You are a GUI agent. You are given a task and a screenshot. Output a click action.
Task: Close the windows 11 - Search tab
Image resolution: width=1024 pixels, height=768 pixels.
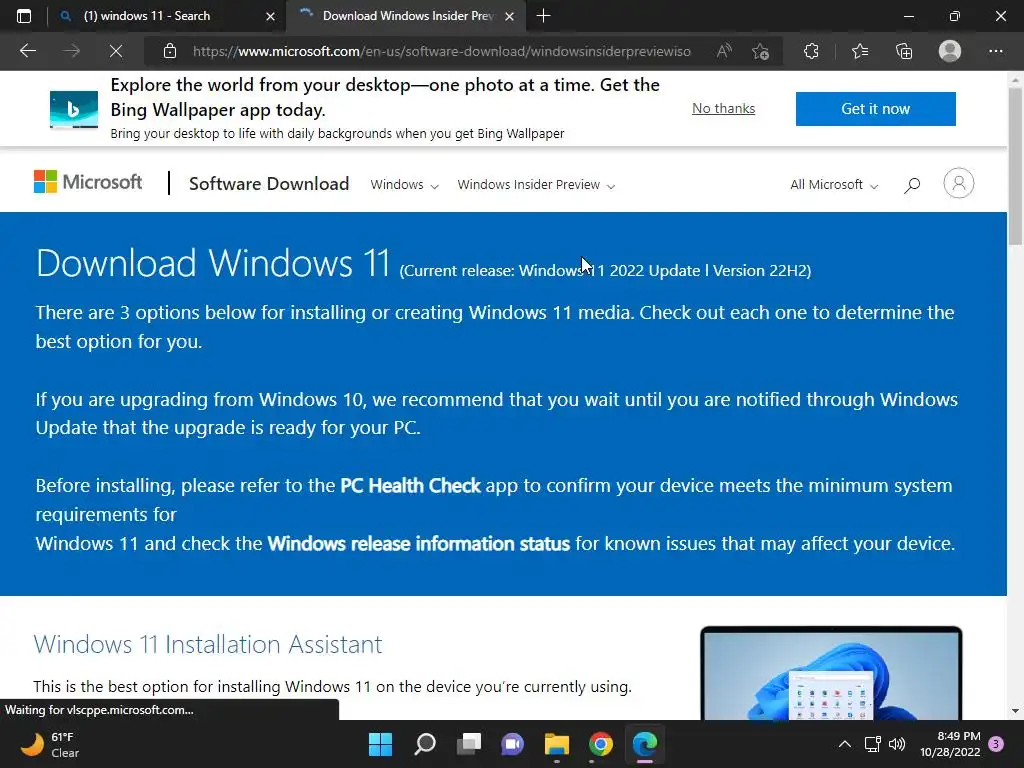click(270, 16)
